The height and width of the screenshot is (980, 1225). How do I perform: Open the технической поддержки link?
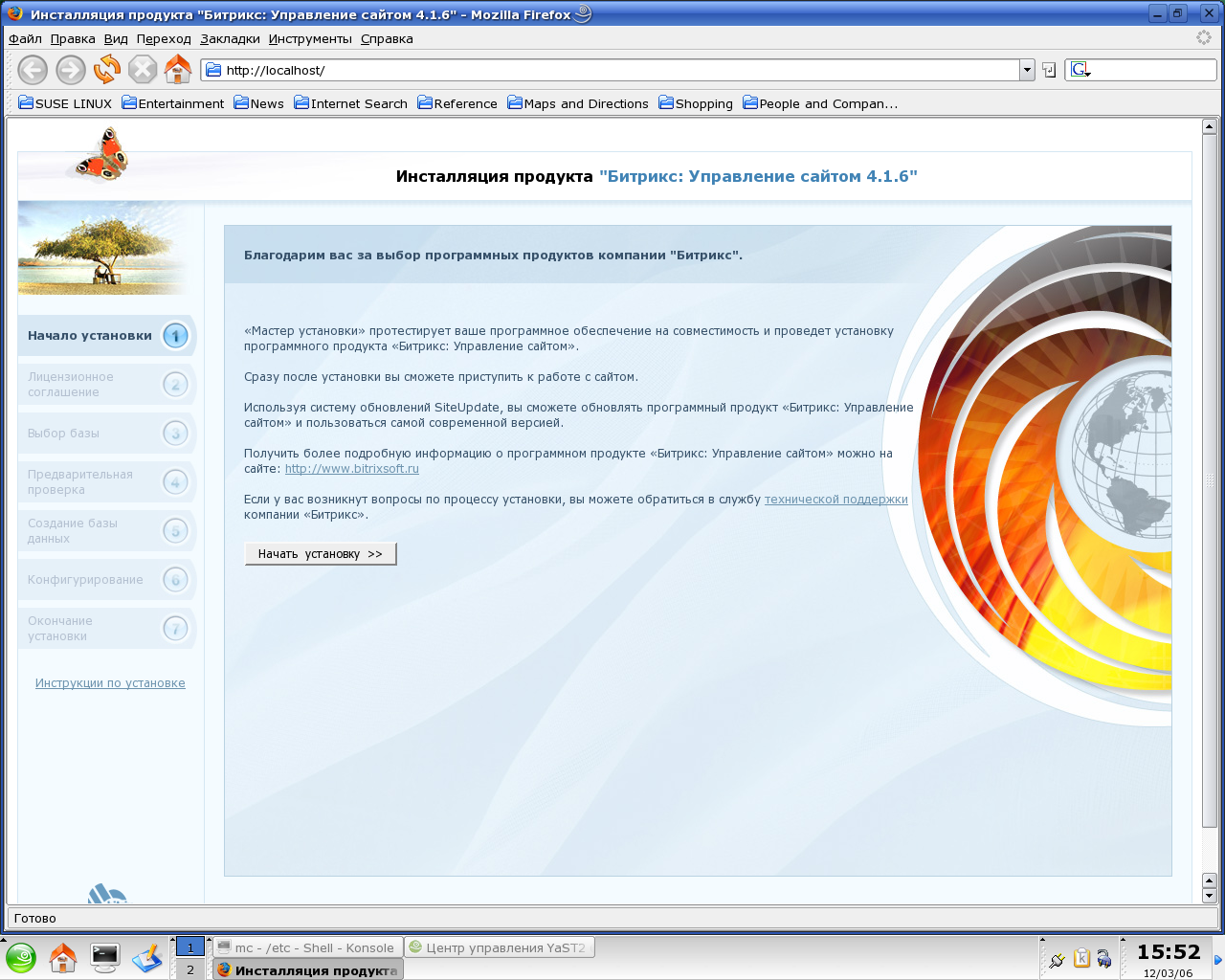click(x=836, y=500)
